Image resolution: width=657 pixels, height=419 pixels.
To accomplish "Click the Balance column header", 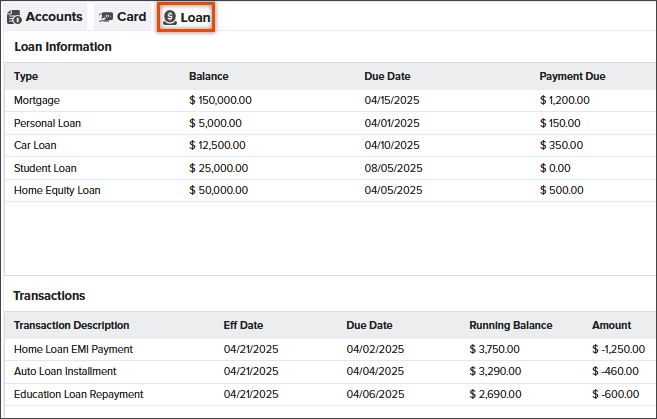I will tap(209, 76).
